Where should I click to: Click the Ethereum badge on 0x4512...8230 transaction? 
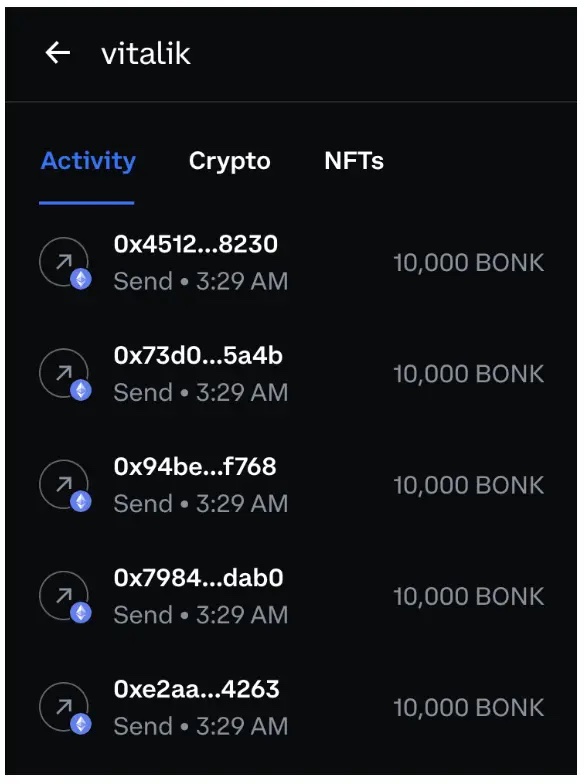click(80, 279)
